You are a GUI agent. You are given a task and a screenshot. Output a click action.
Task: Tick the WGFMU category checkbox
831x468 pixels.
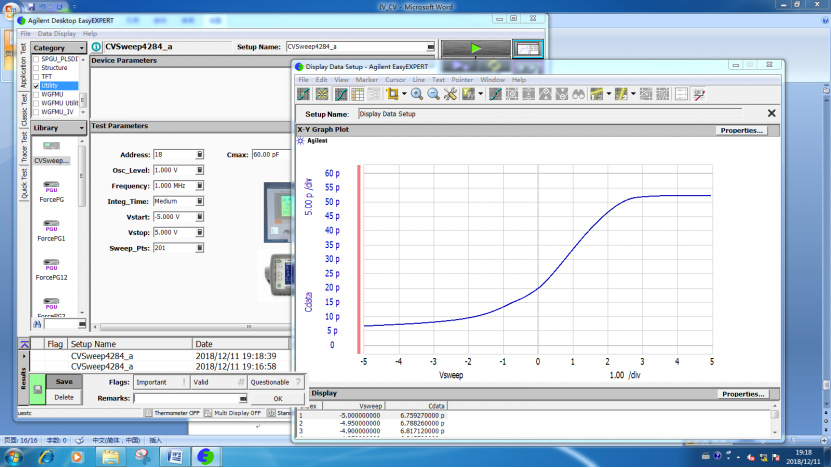(x=36, y=94)
